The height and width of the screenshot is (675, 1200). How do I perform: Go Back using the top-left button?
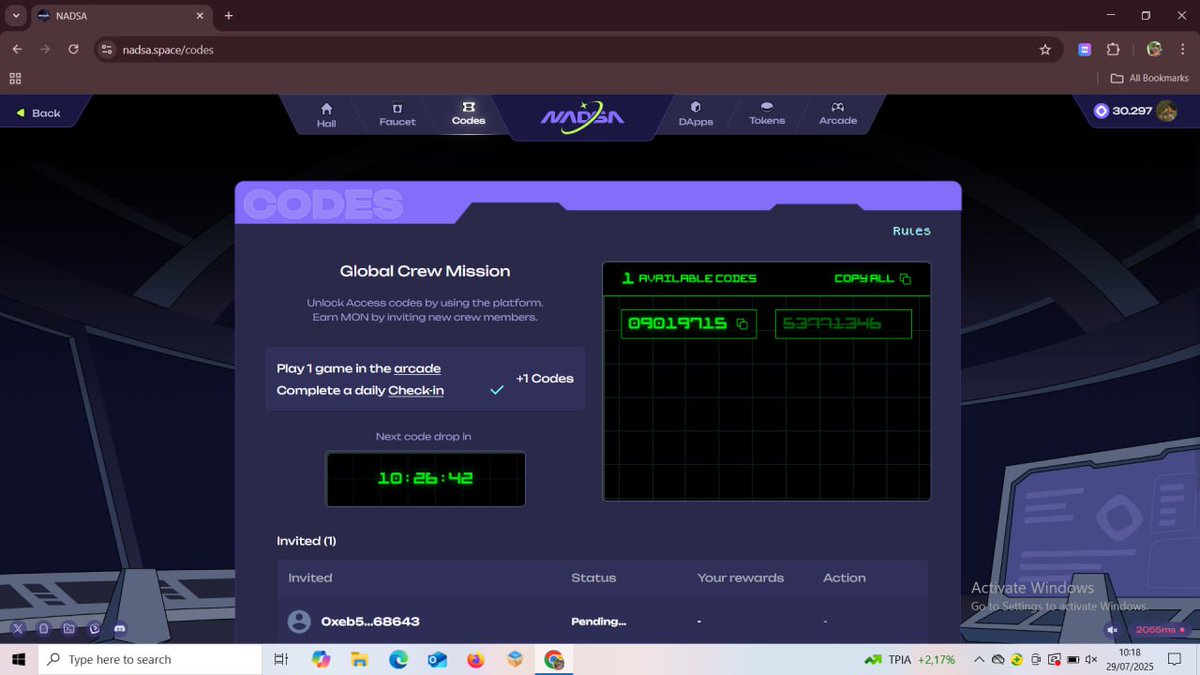coord(40,113)
